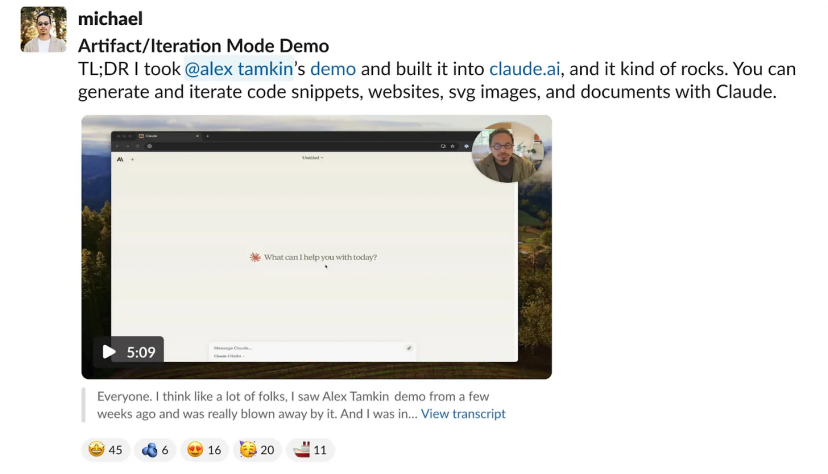Click the ship reaction with 11
828x474 pixels.
tap(310, 450)
